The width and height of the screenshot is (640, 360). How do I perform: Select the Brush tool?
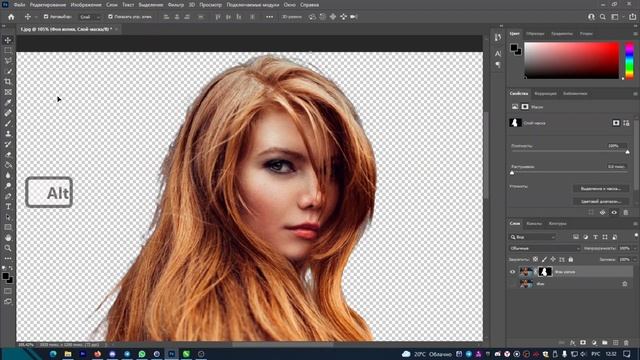[x=8, y=123]
